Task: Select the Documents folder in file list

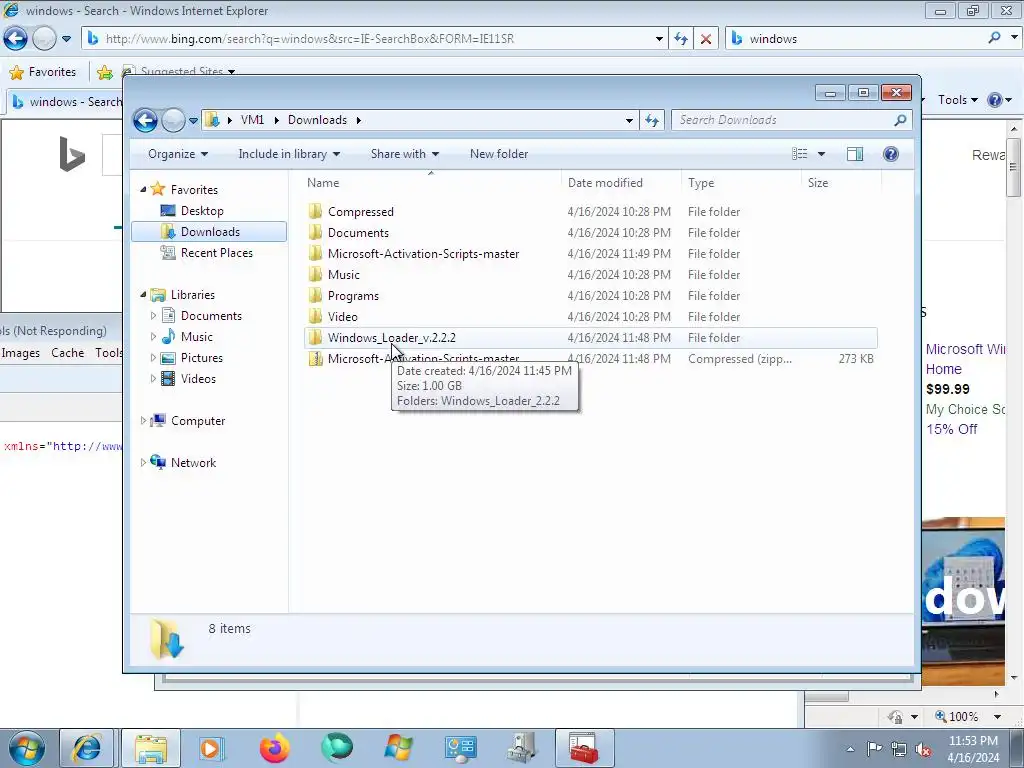Action: pos(358,232)
